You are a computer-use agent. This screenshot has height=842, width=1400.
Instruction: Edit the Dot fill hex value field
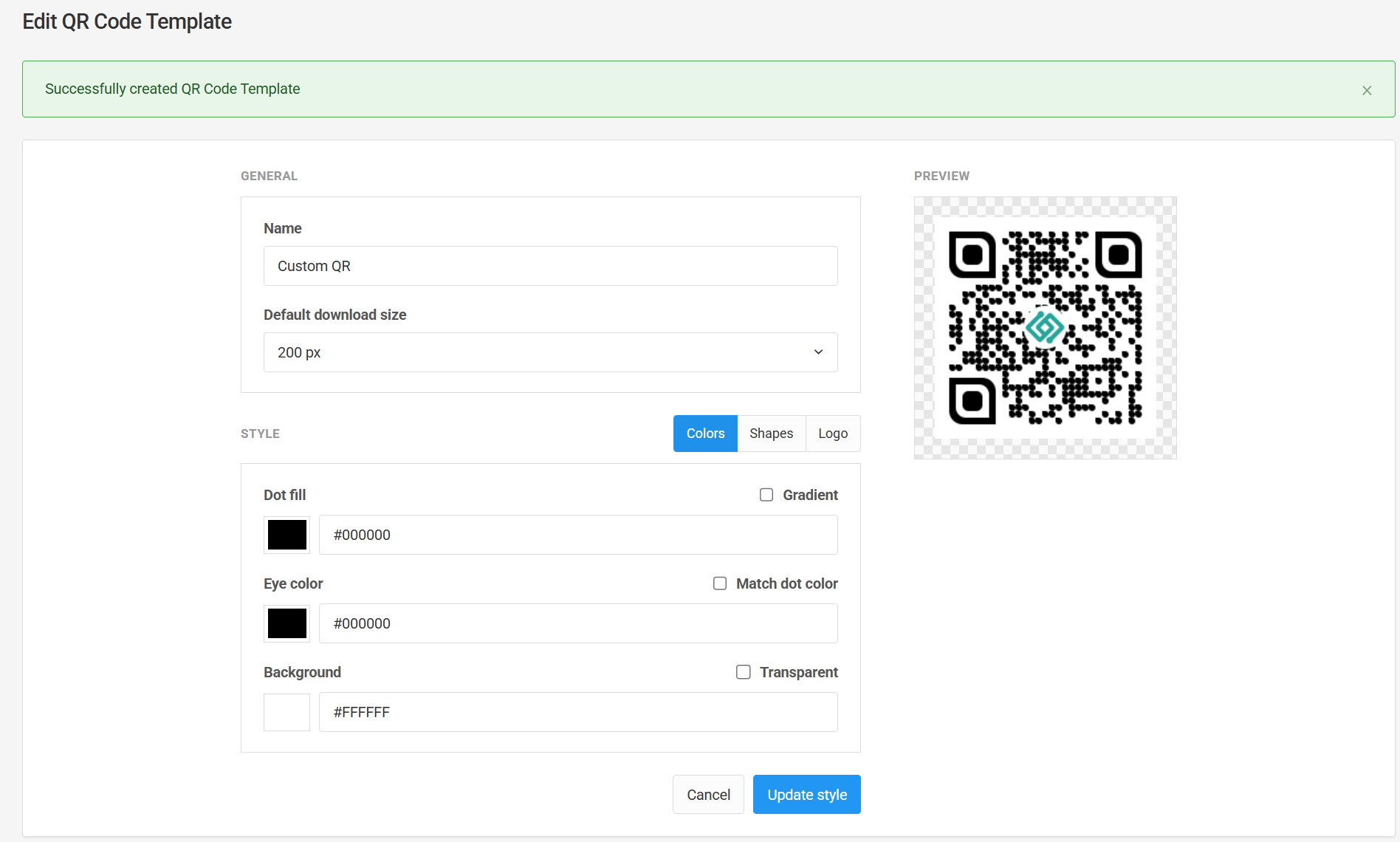point(578,535)
